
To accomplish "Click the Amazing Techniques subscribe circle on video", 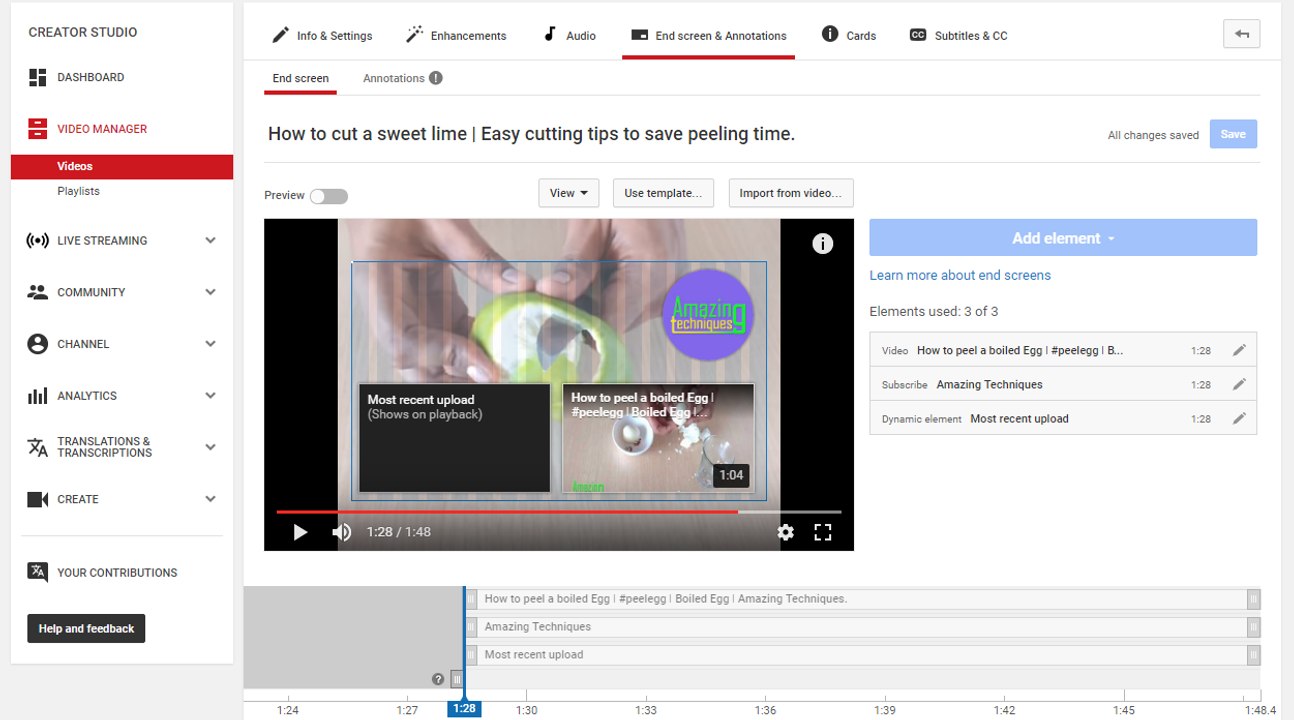I will click(708, 315).
